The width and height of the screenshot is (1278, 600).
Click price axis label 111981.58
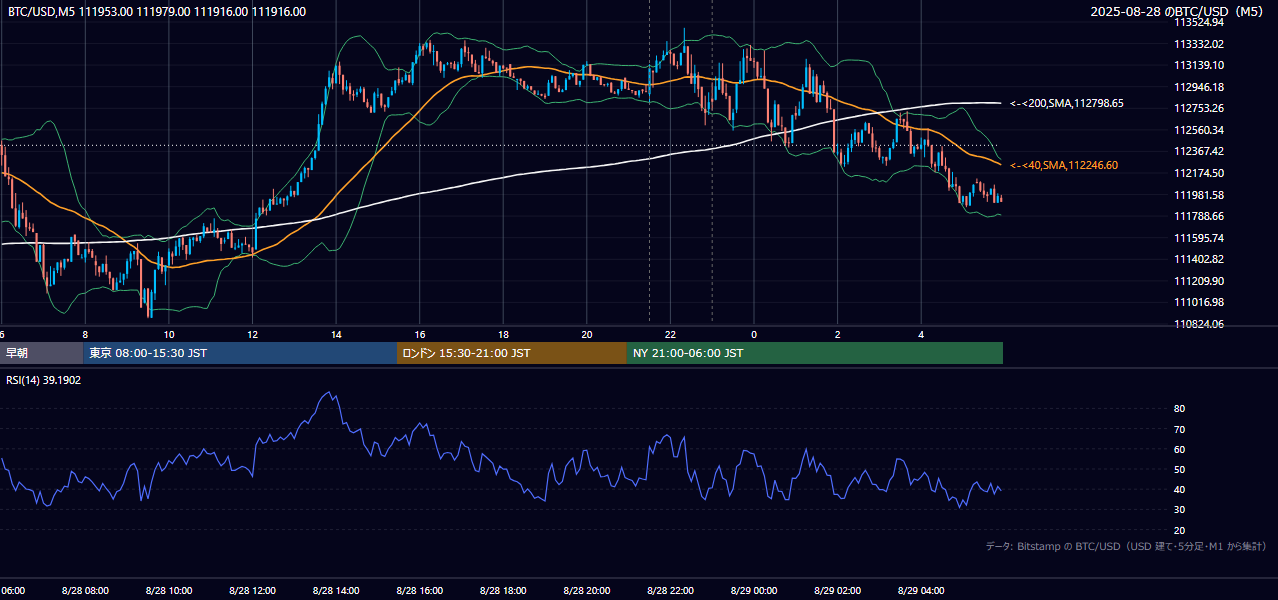pyautogui.click(x=1200, y=195)
